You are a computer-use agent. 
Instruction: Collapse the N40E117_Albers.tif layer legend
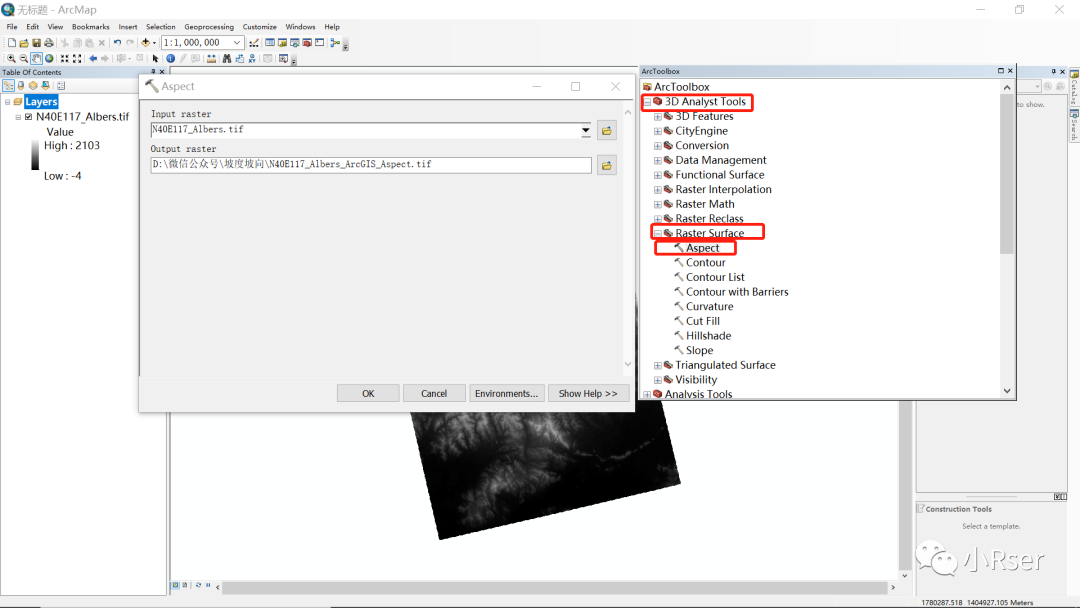click(19, 117)
